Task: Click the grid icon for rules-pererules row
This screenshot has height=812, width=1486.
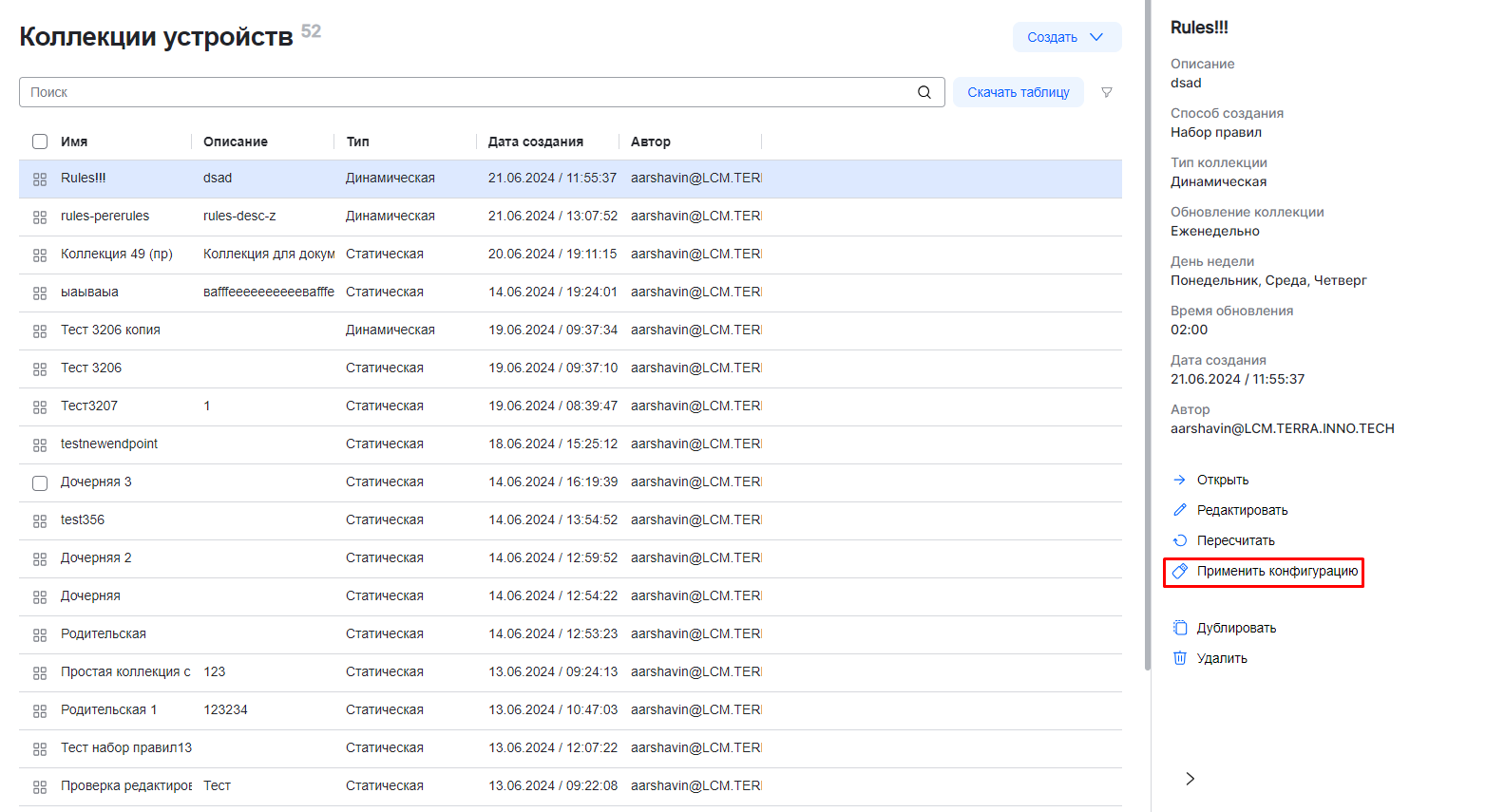Action: point(40,217)
